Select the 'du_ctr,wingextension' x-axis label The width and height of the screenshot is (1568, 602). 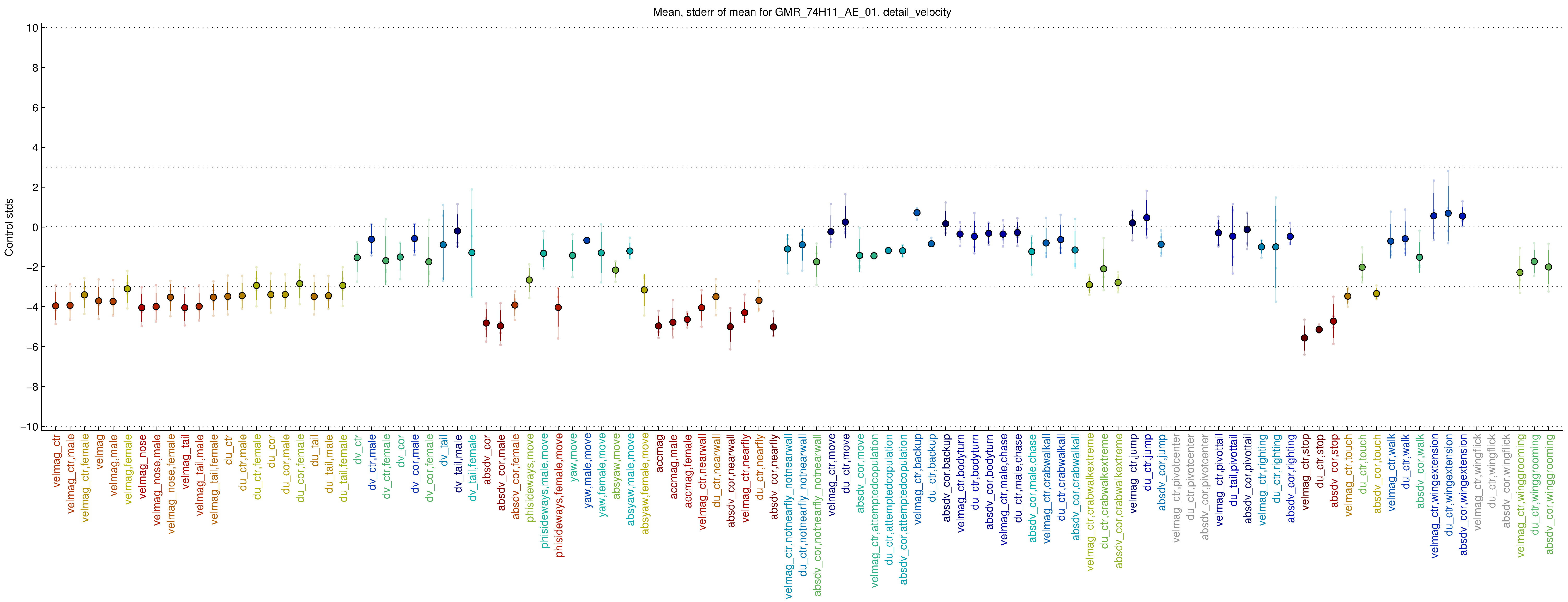1449,485
